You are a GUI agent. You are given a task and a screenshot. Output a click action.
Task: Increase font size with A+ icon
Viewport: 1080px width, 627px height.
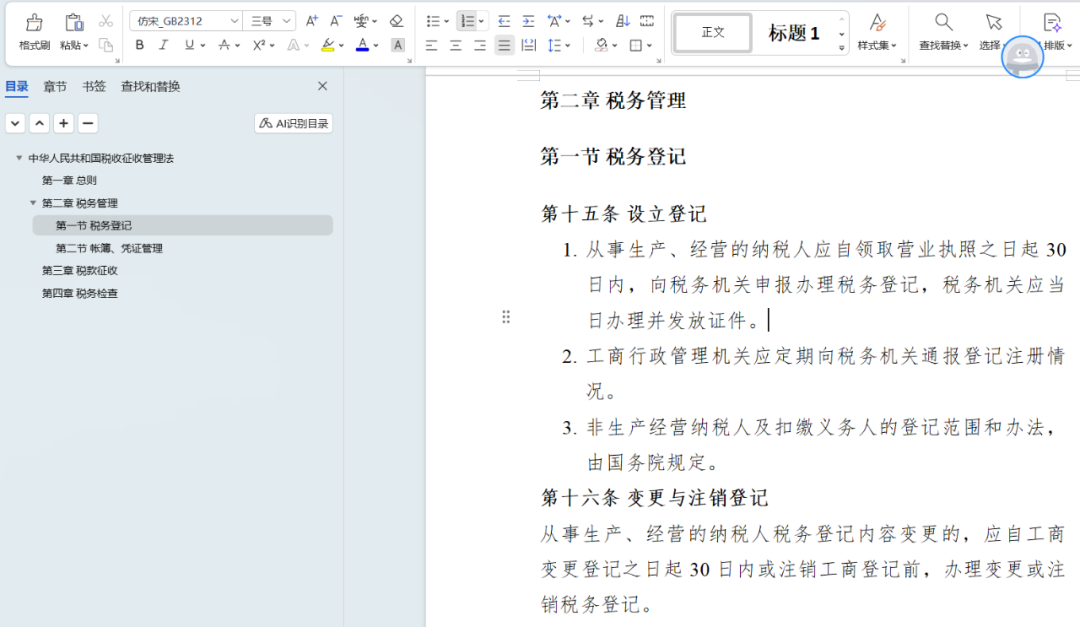[x=311, y=21]
